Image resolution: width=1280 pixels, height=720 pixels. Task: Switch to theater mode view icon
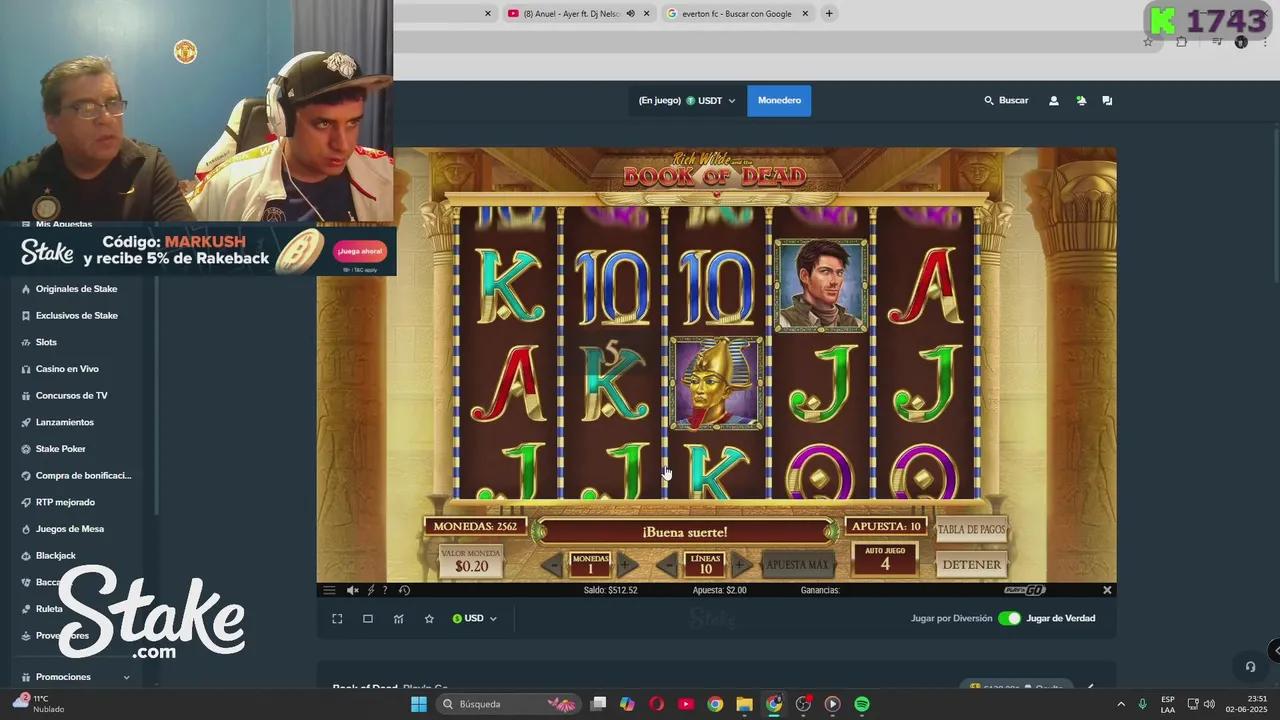tap(368, 619)
